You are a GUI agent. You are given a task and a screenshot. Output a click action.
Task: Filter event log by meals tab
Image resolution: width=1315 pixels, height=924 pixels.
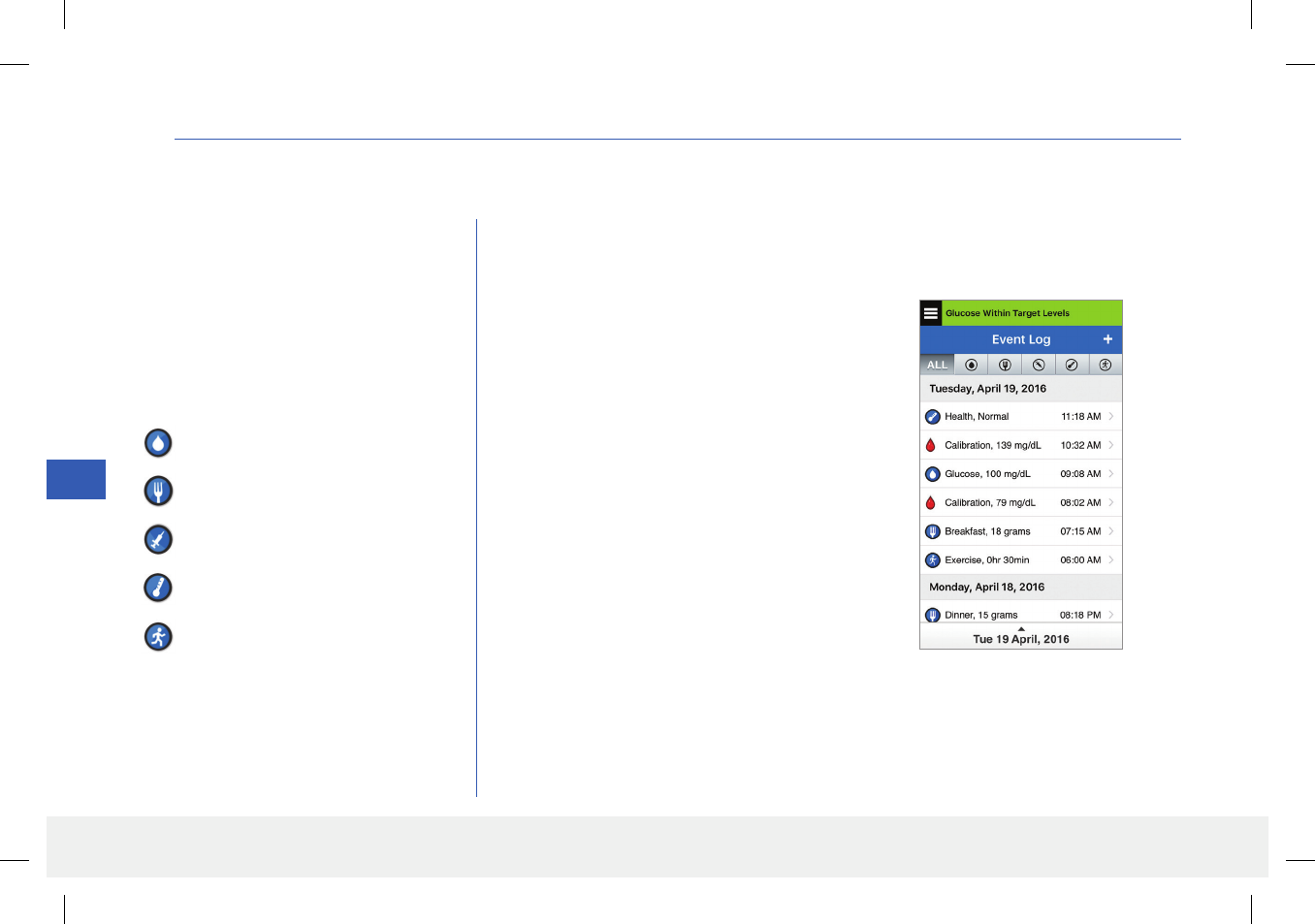tap(1005, 365)
